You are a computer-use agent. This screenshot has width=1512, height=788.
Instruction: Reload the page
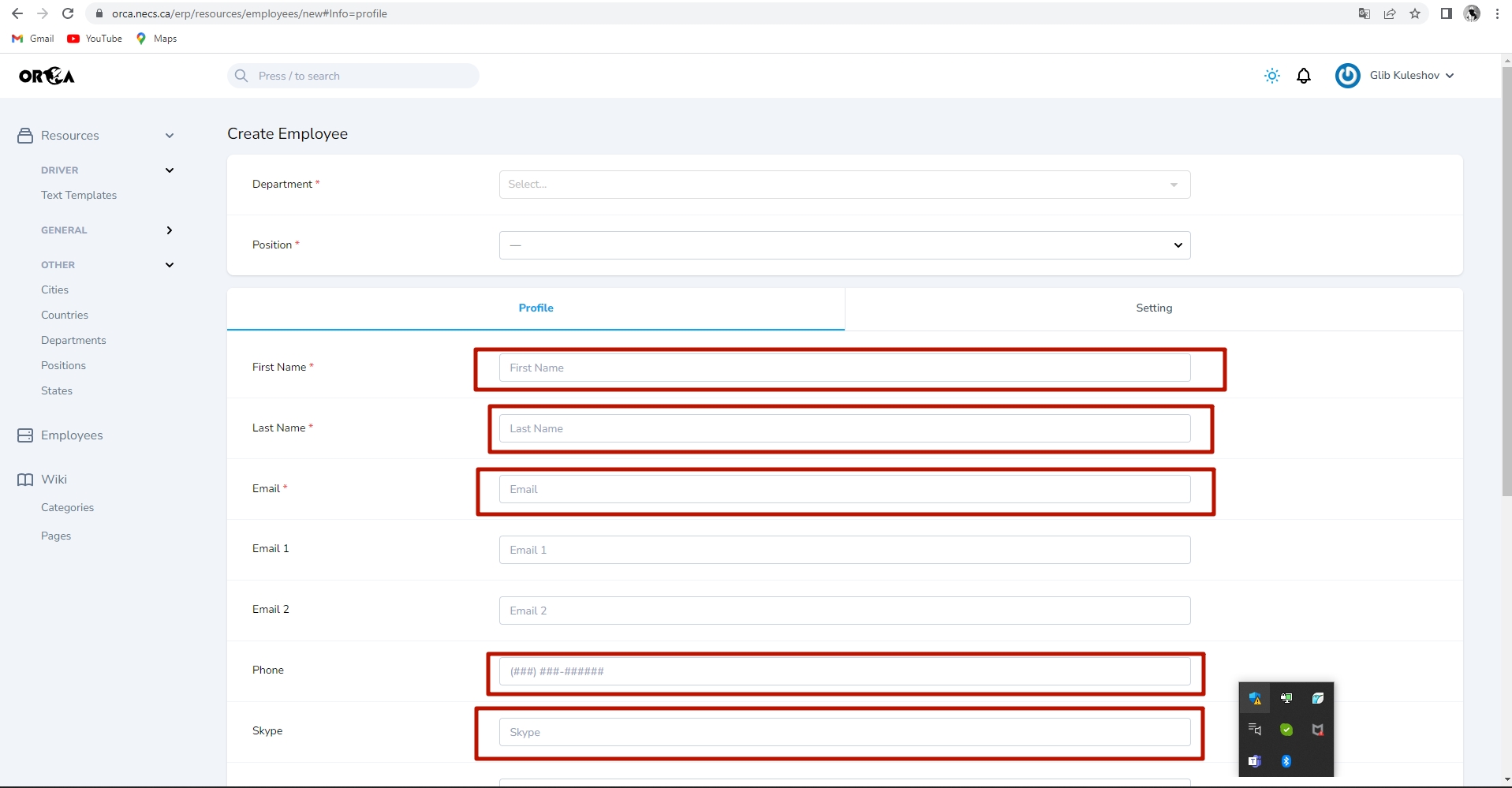(x=68, y=13)
